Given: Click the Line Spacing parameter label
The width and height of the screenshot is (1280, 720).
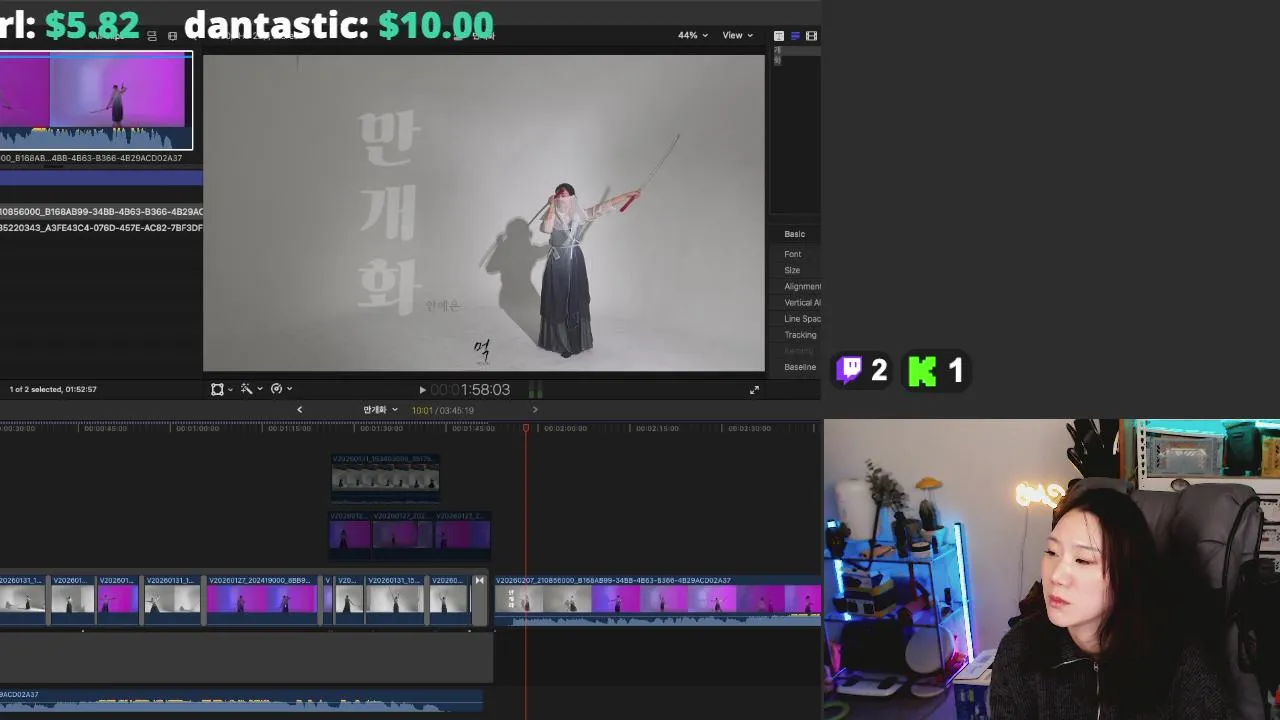Looking at the screenshot, I should pos(802,318).
